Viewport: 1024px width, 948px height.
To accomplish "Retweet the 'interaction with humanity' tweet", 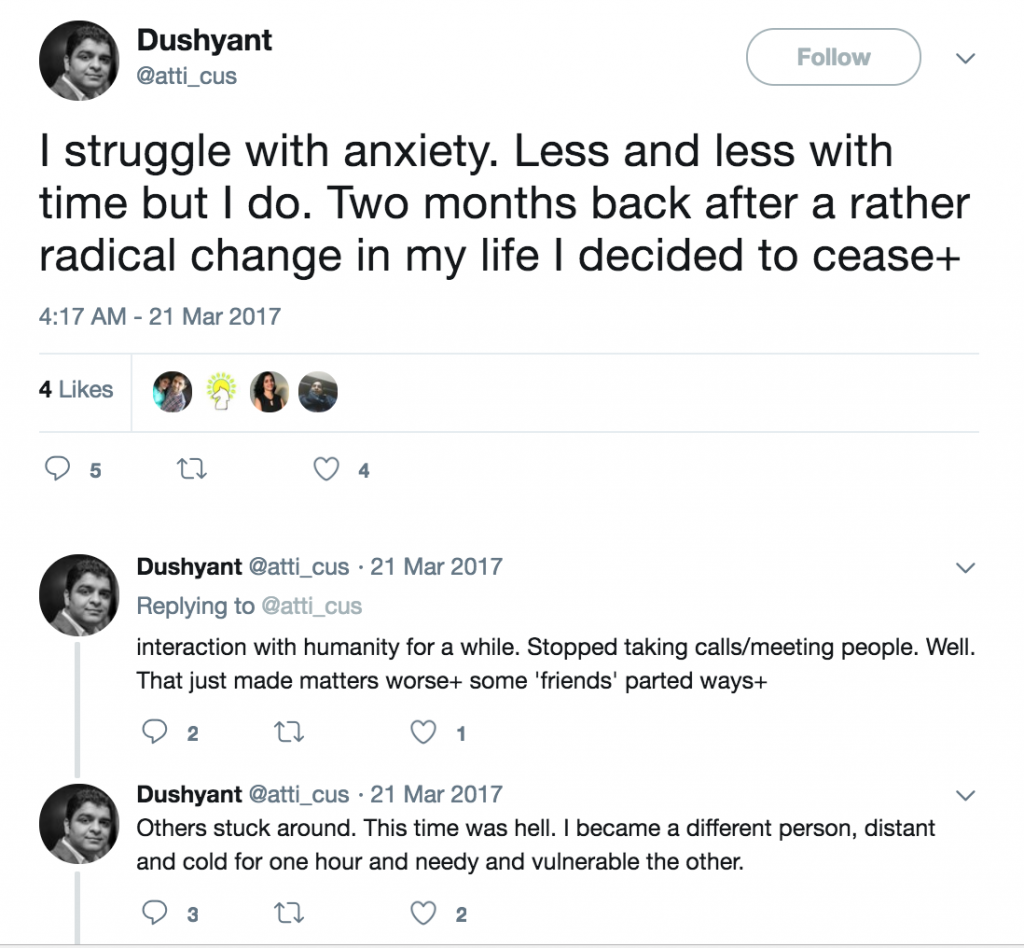I will click(288, 733).
